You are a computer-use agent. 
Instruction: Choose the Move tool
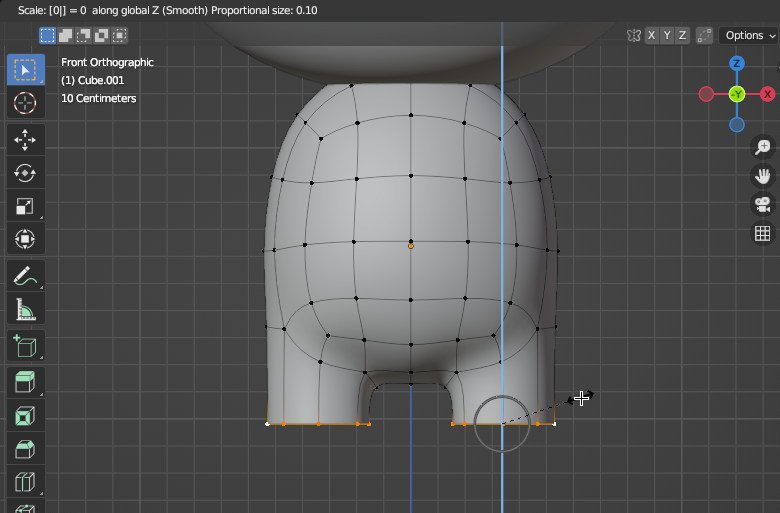tap(25, 140)
